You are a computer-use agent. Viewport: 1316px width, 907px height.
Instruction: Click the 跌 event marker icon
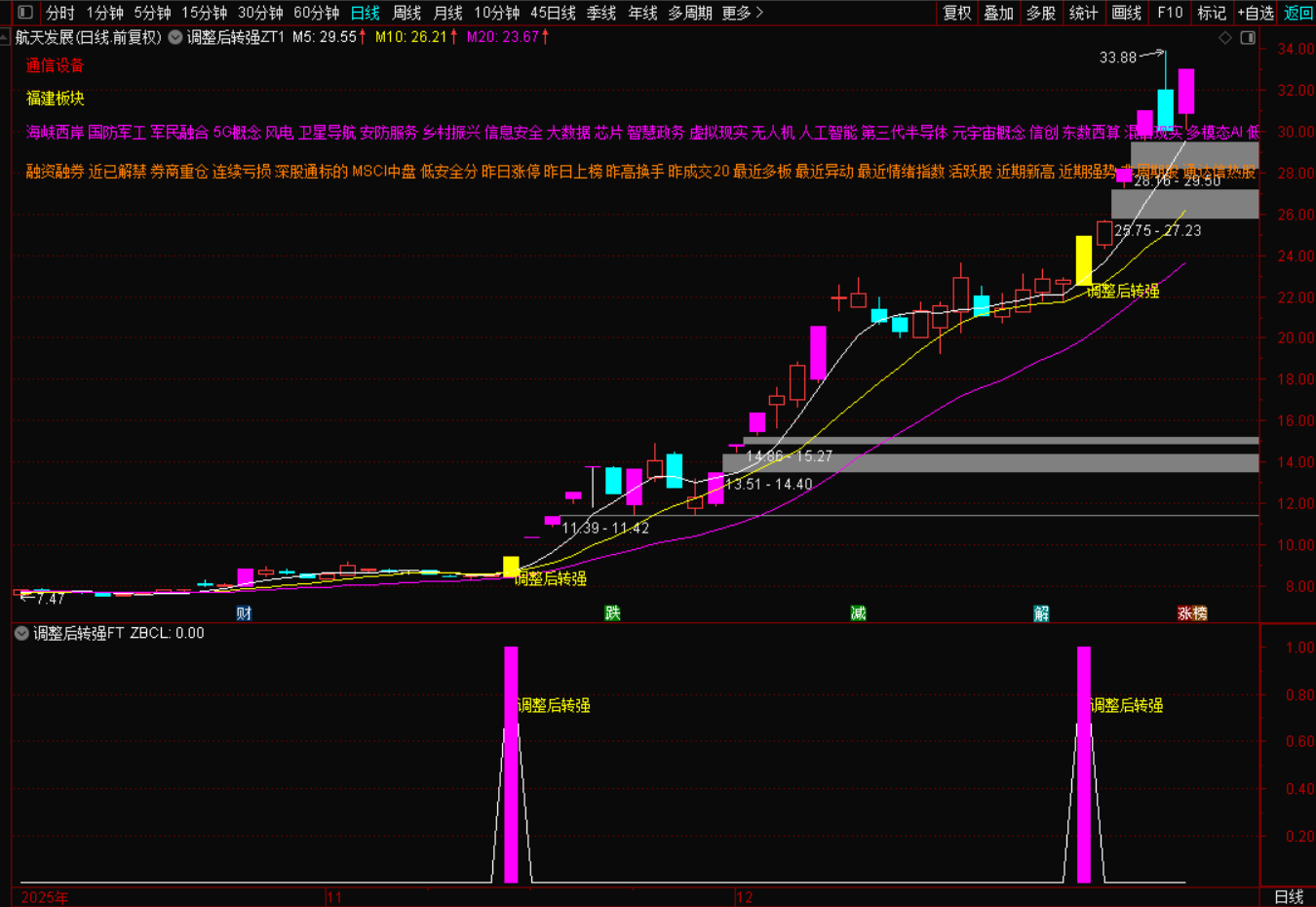coord(612,613)
